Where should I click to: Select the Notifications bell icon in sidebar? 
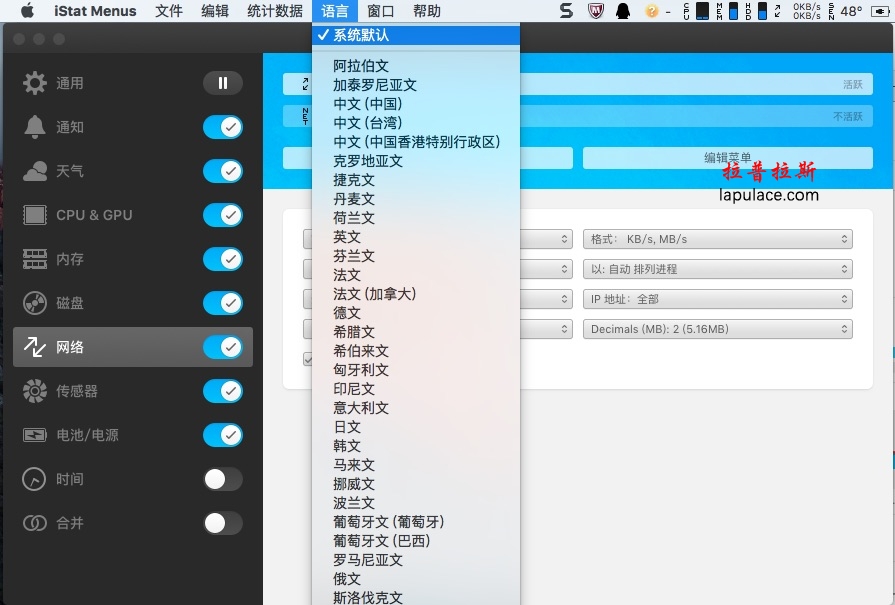point(35,127)
